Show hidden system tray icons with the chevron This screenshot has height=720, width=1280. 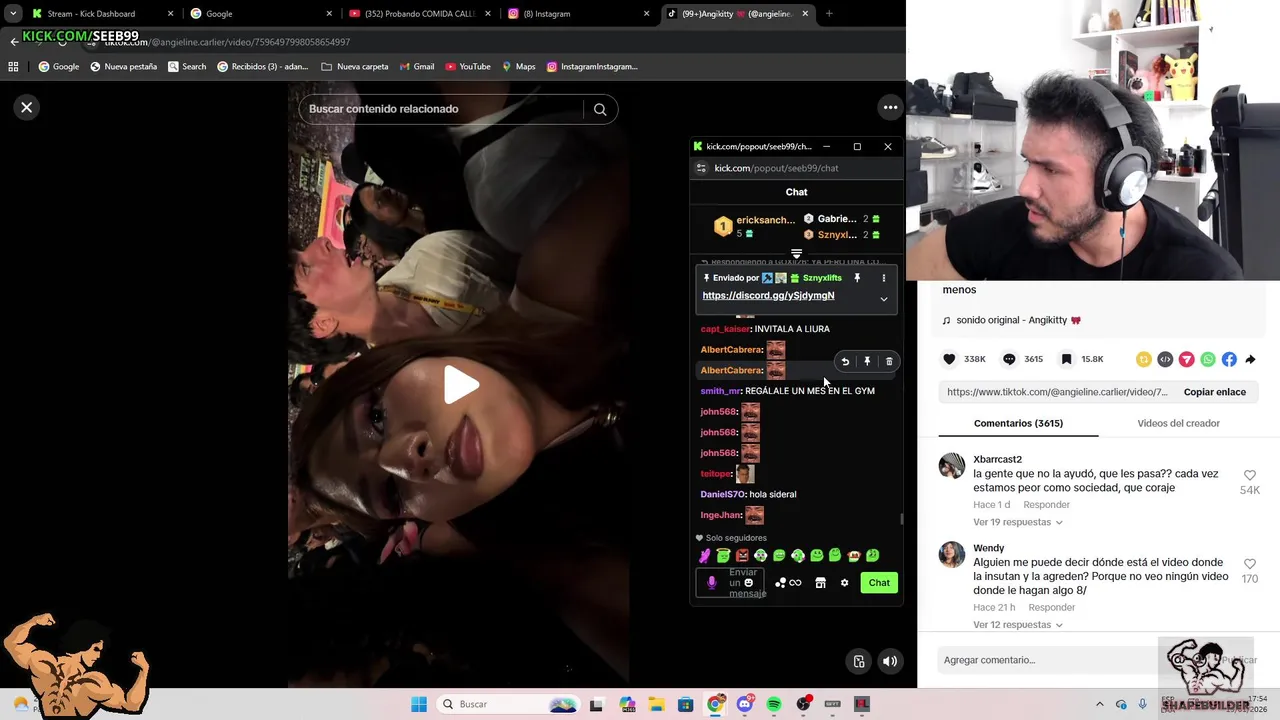[1100, 704]
